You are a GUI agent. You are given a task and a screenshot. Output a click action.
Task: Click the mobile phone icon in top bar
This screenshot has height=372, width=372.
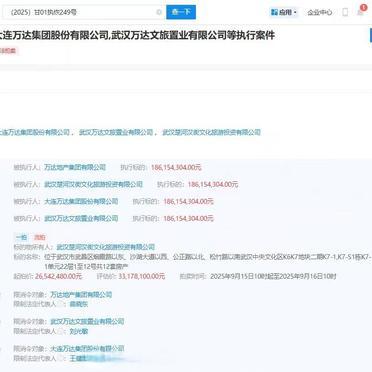tap(345, 12)
